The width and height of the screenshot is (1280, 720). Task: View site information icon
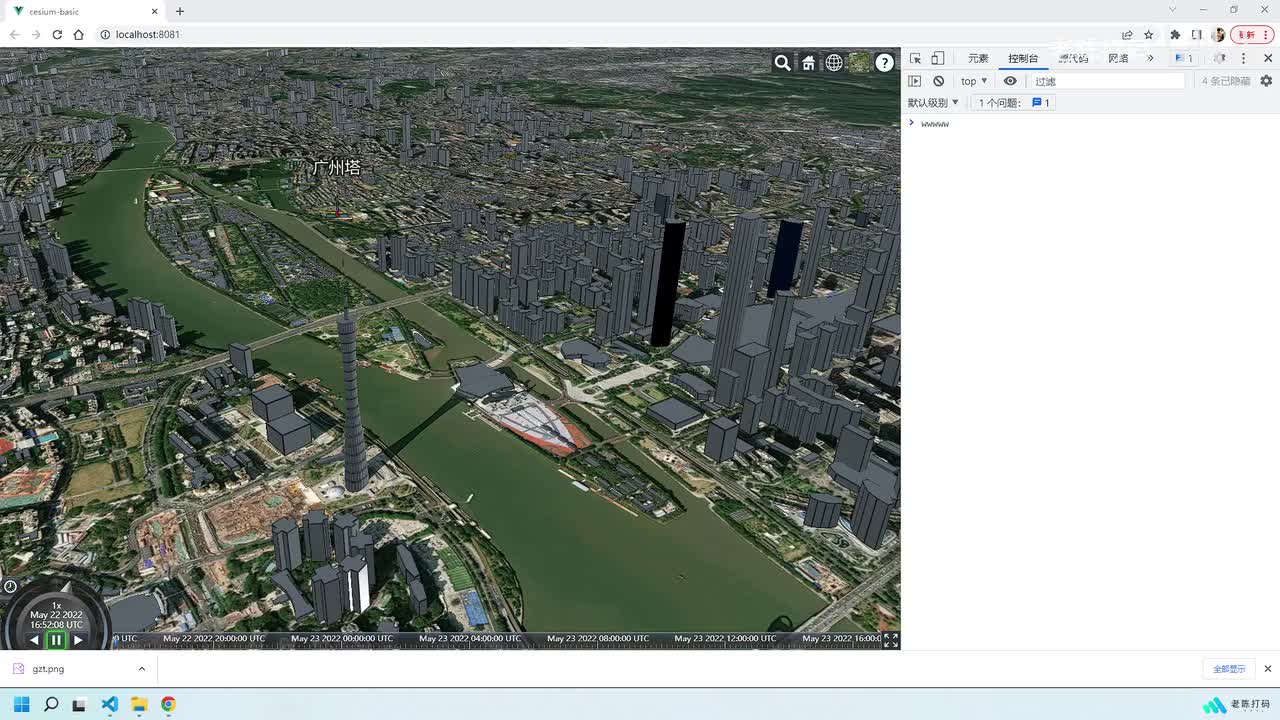coord(105,34)
